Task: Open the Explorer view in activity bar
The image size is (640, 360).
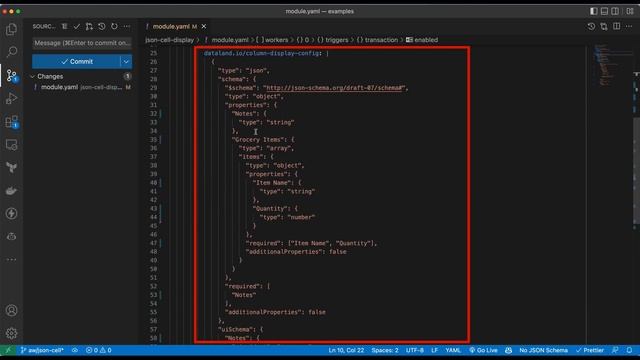Action: (11, 29)
